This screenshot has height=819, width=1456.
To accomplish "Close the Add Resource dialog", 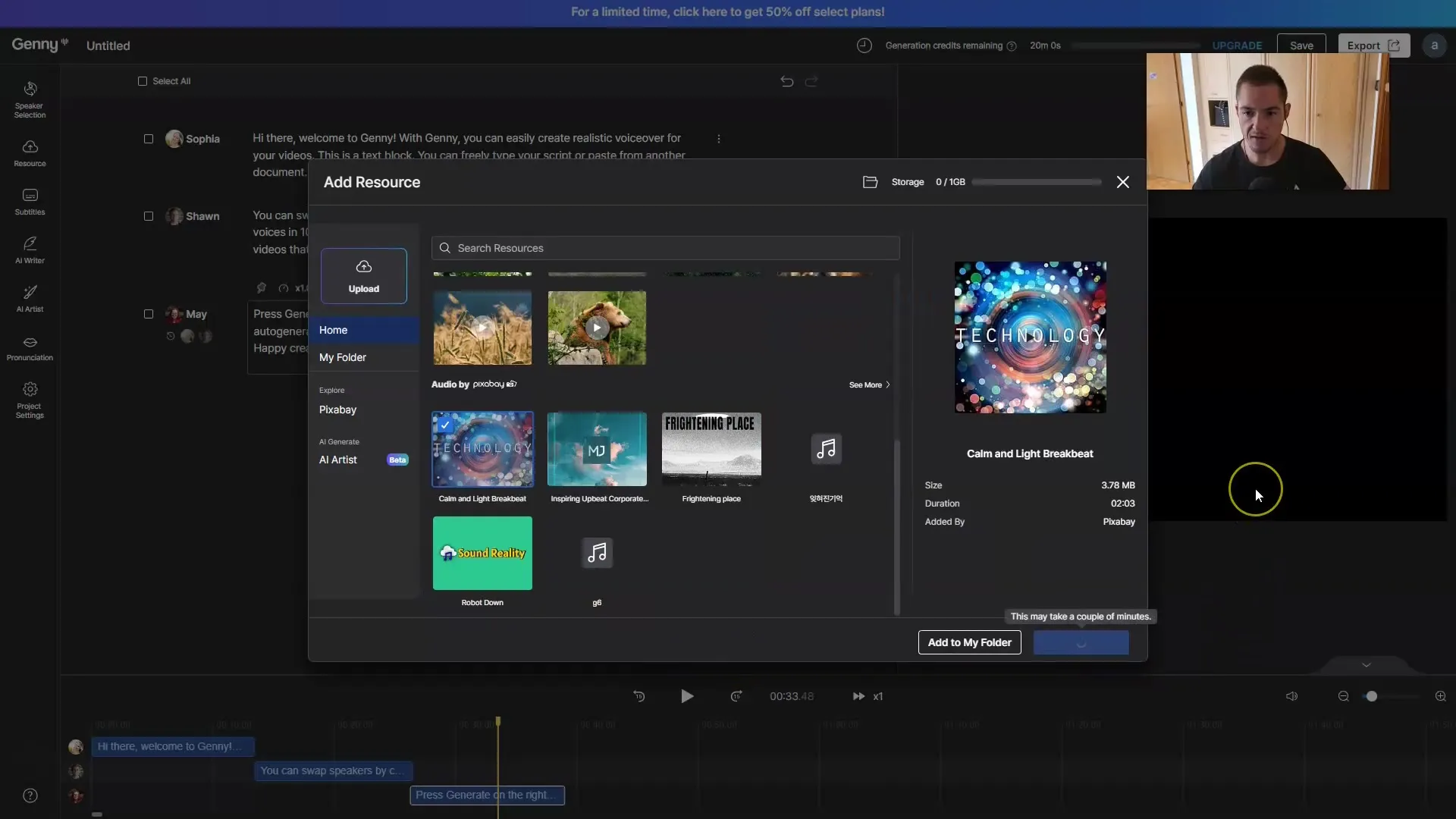I will (1123, 182).
